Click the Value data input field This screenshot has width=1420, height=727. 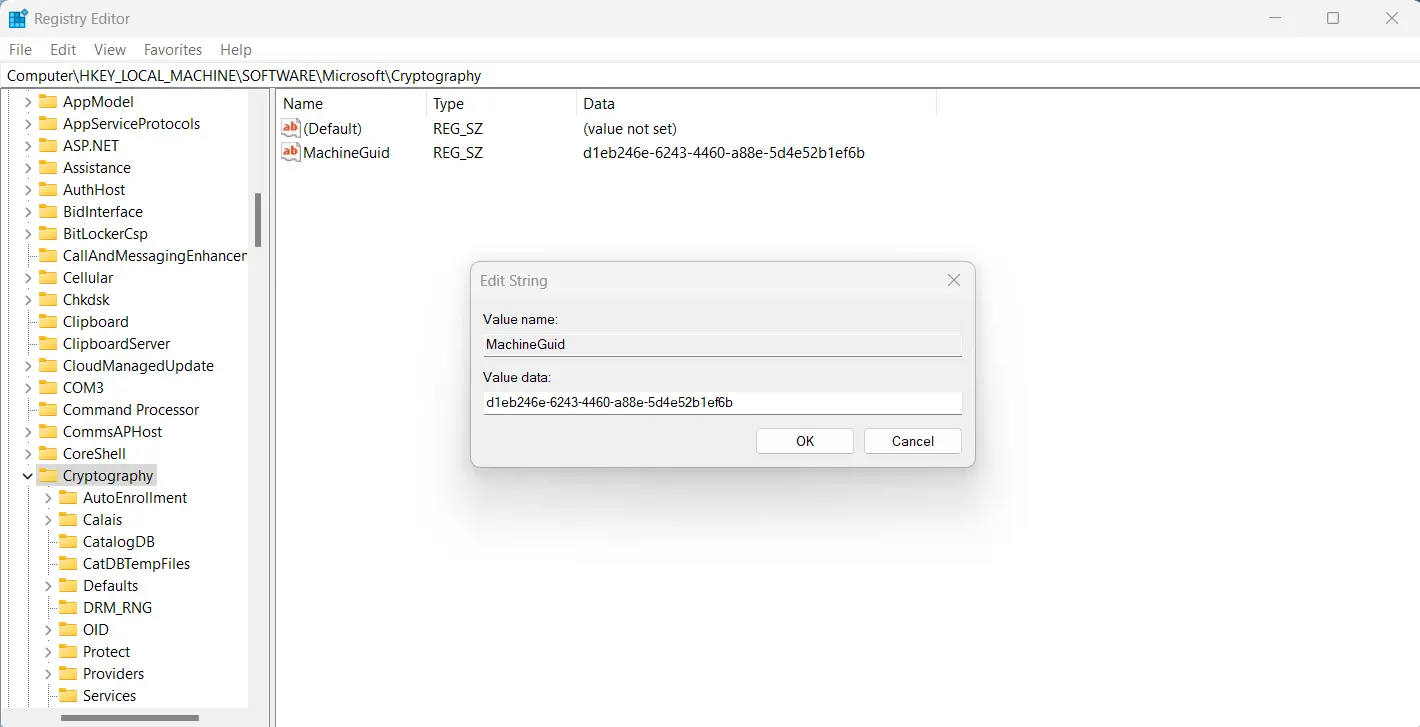[722, 402]
